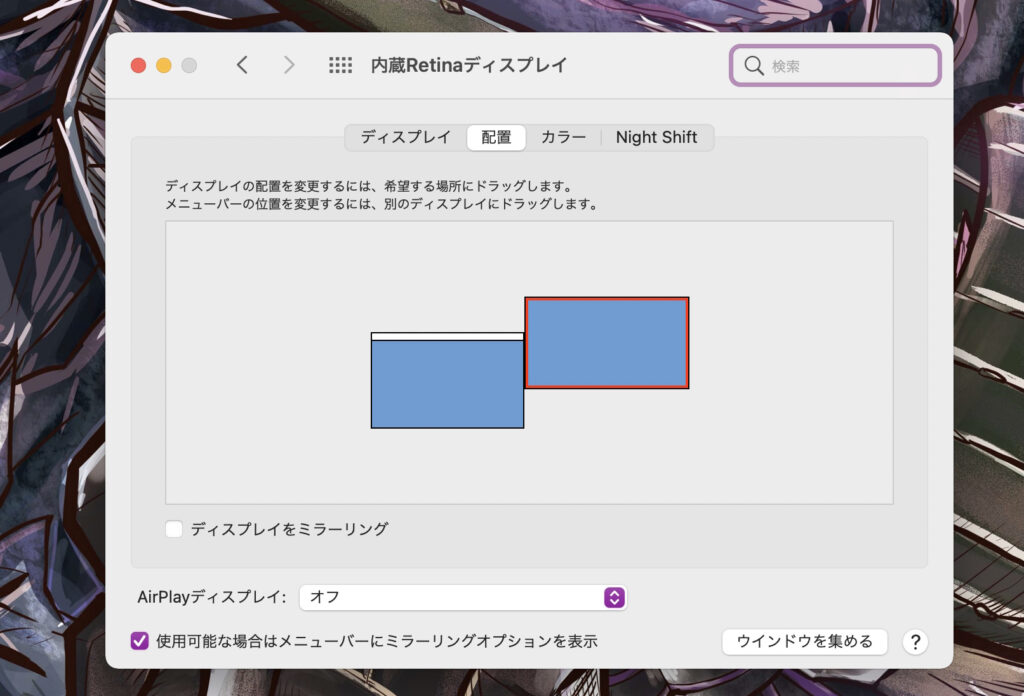Show all preferences grid icon
1024x696 pixels.
340,65
